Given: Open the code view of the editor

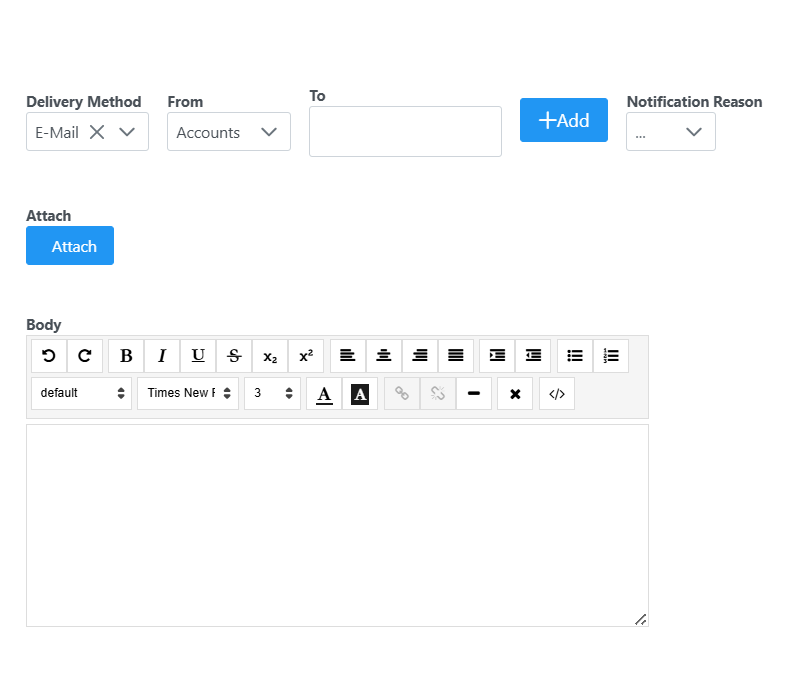Looking at the screenshot, I should (x=557, y=393).
